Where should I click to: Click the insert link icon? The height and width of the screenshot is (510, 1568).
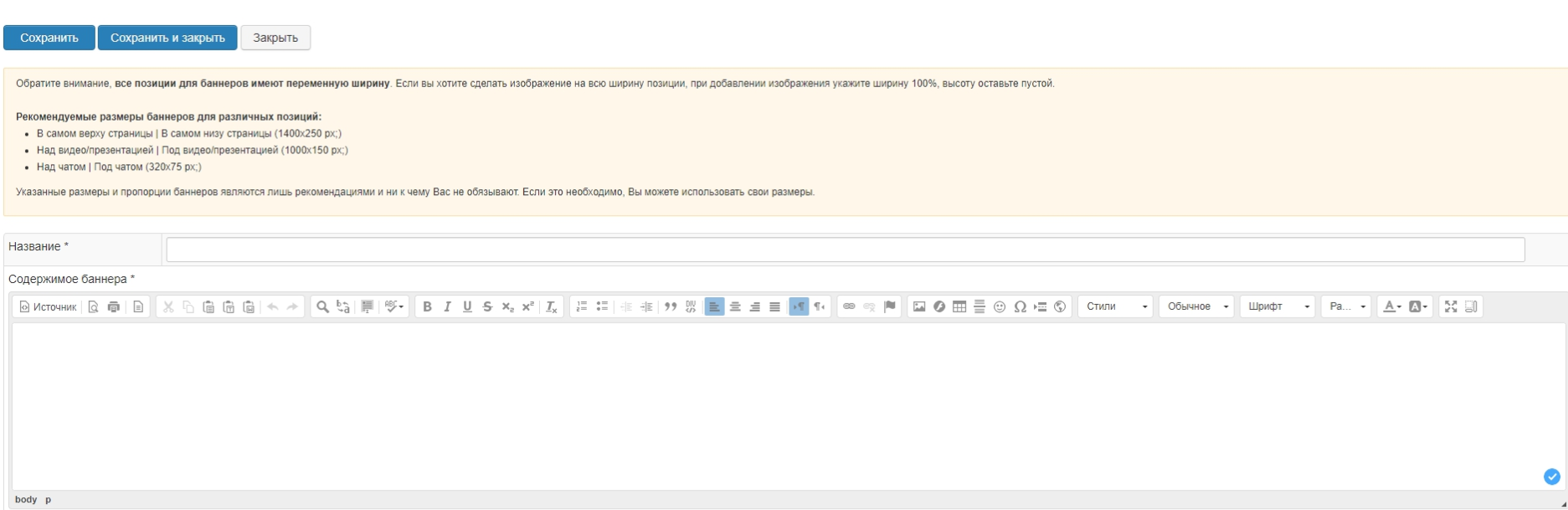(x=849, y=307)
